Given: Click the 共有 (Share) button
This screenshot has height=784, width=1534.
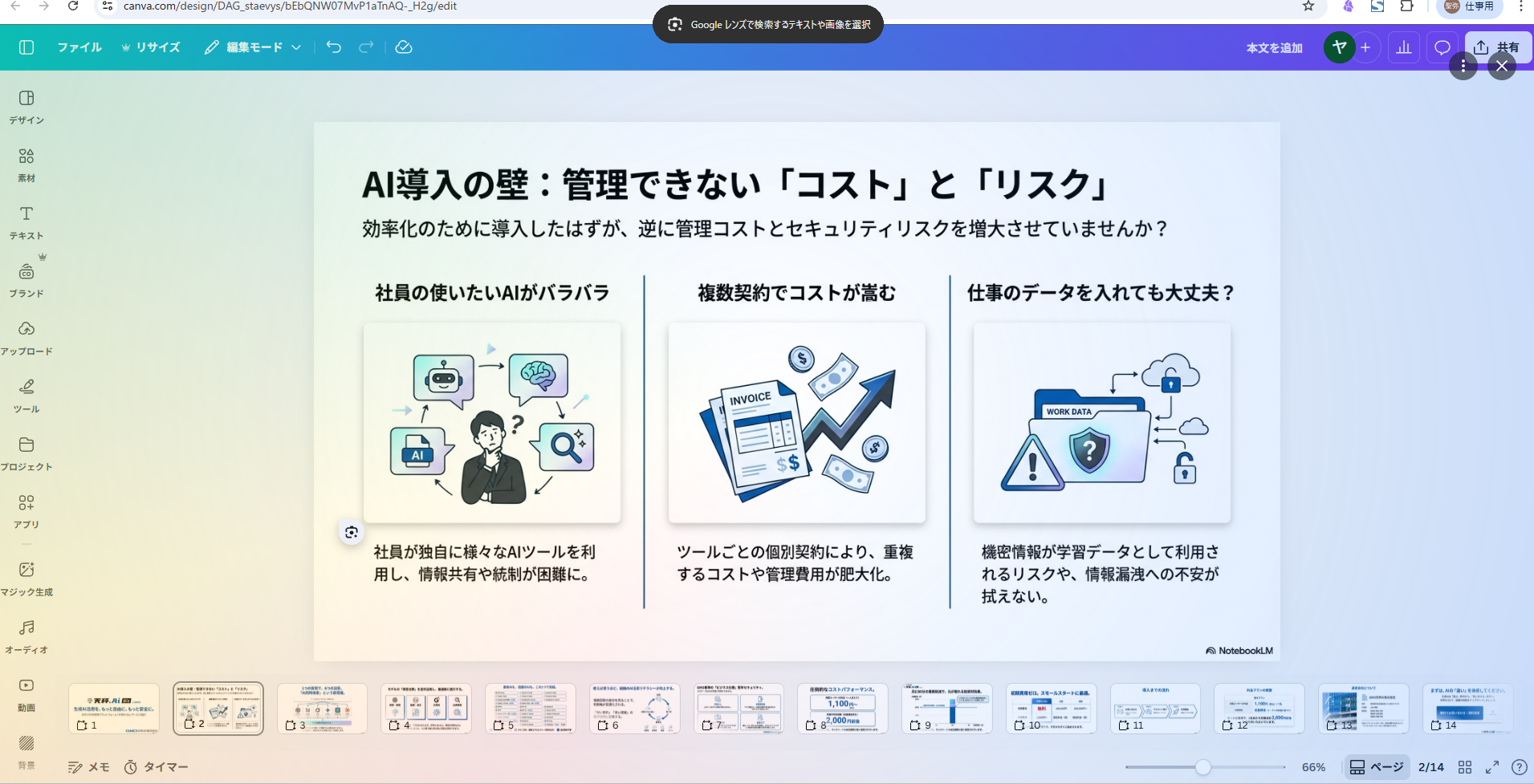Looking at the screenshot, I should point(1499,47).
